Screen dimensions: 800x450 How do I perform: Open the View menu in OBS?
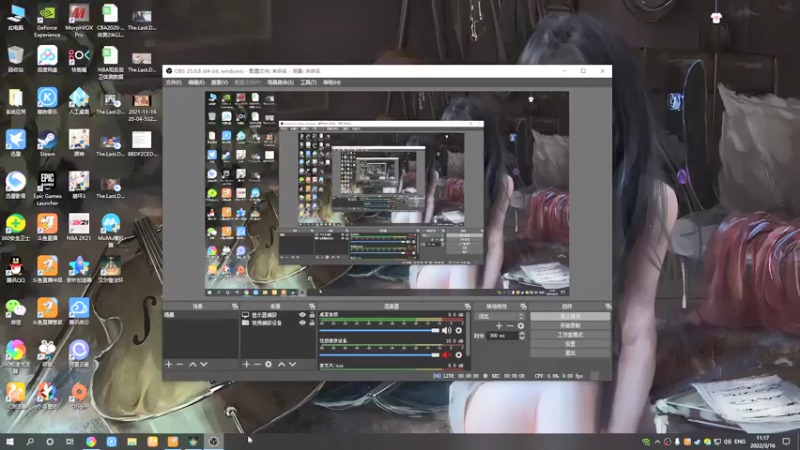219,83
